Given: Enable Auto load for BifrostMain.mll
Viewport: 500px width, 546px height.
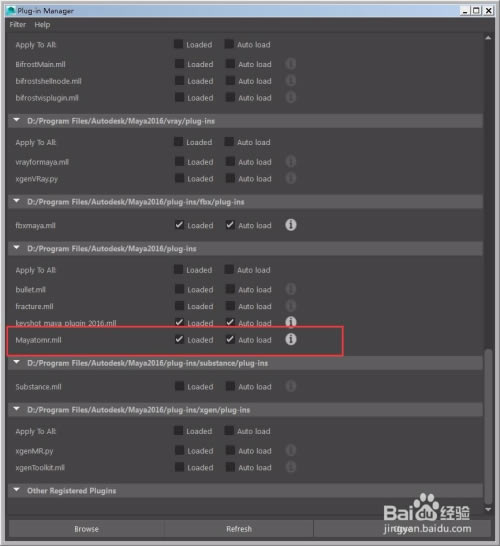Looking at the screenshot, I should (x=230, y=64).
